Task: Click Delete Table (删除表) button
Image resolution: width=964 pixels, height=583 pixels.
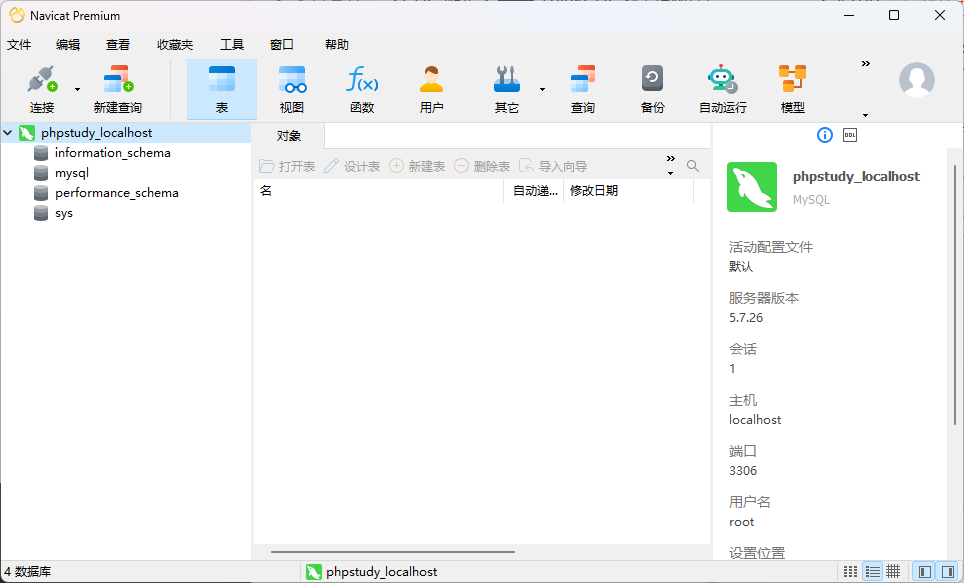Action: 483,166
